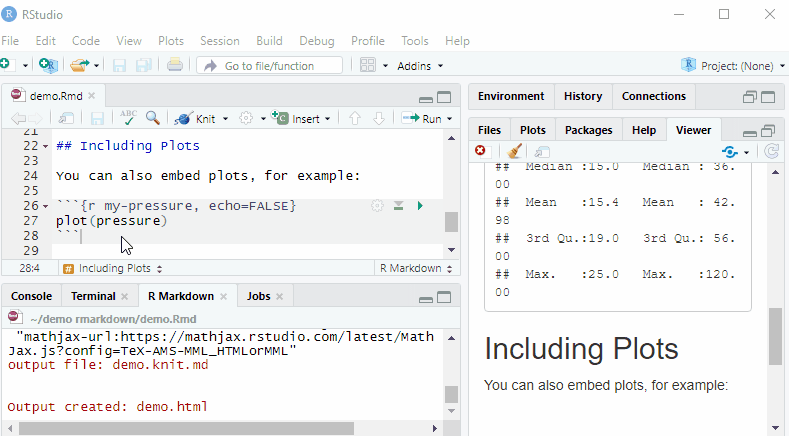
Task: Maximize the source editor pane
Action: pos(444,97)
